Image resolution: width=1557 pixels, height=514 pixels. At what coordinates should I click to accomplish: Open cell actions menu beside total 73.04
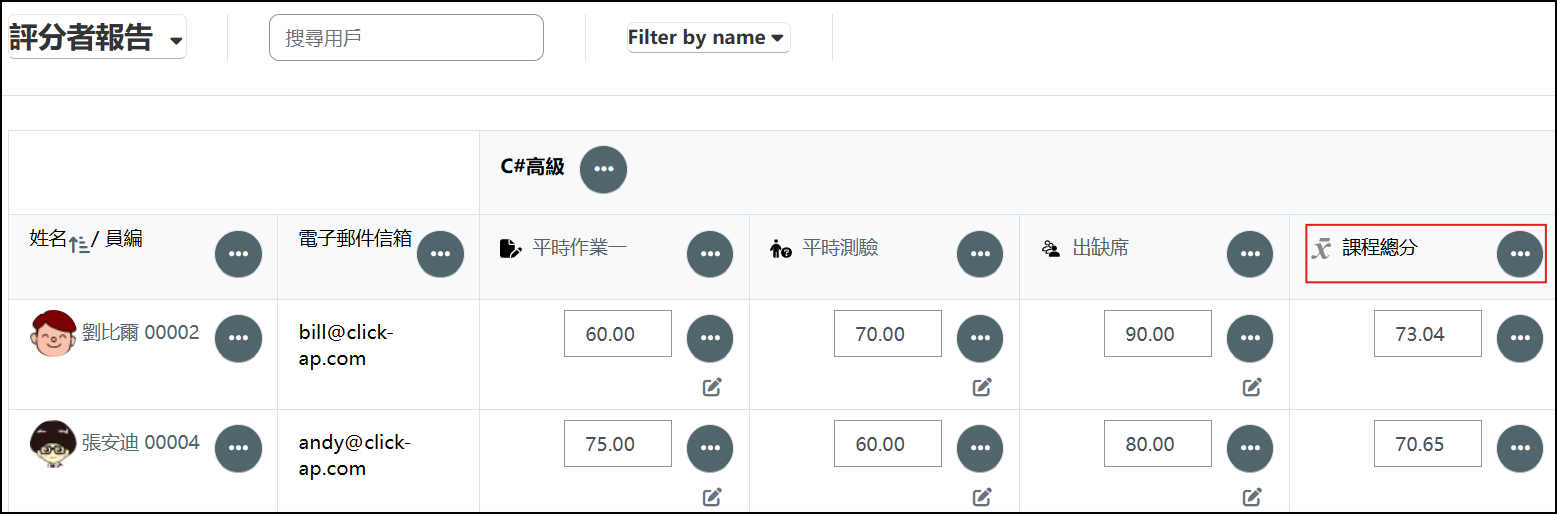[x=1520, y=338]
